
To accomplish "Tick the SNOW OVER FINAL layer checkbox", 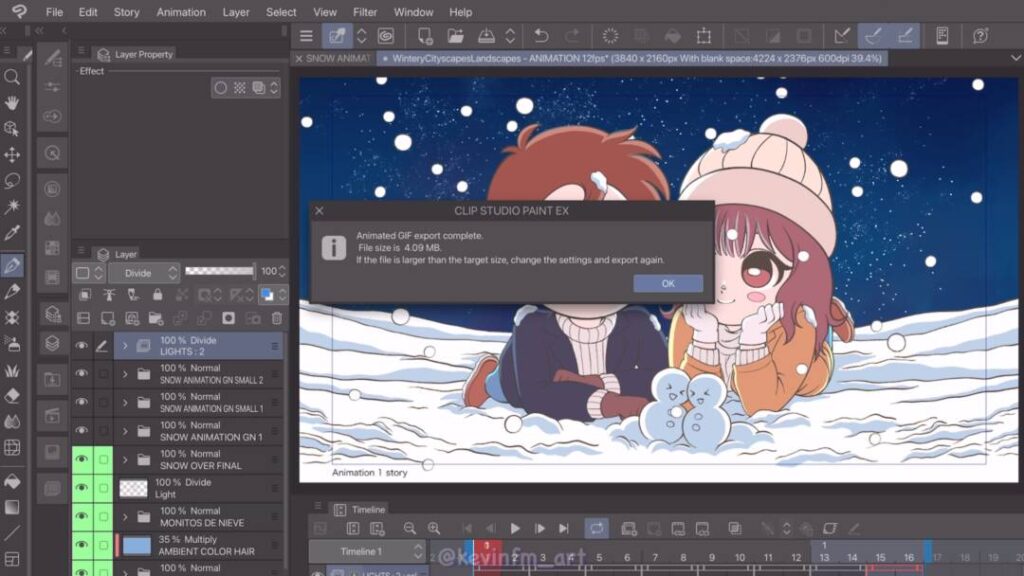I will click(103, 459).
